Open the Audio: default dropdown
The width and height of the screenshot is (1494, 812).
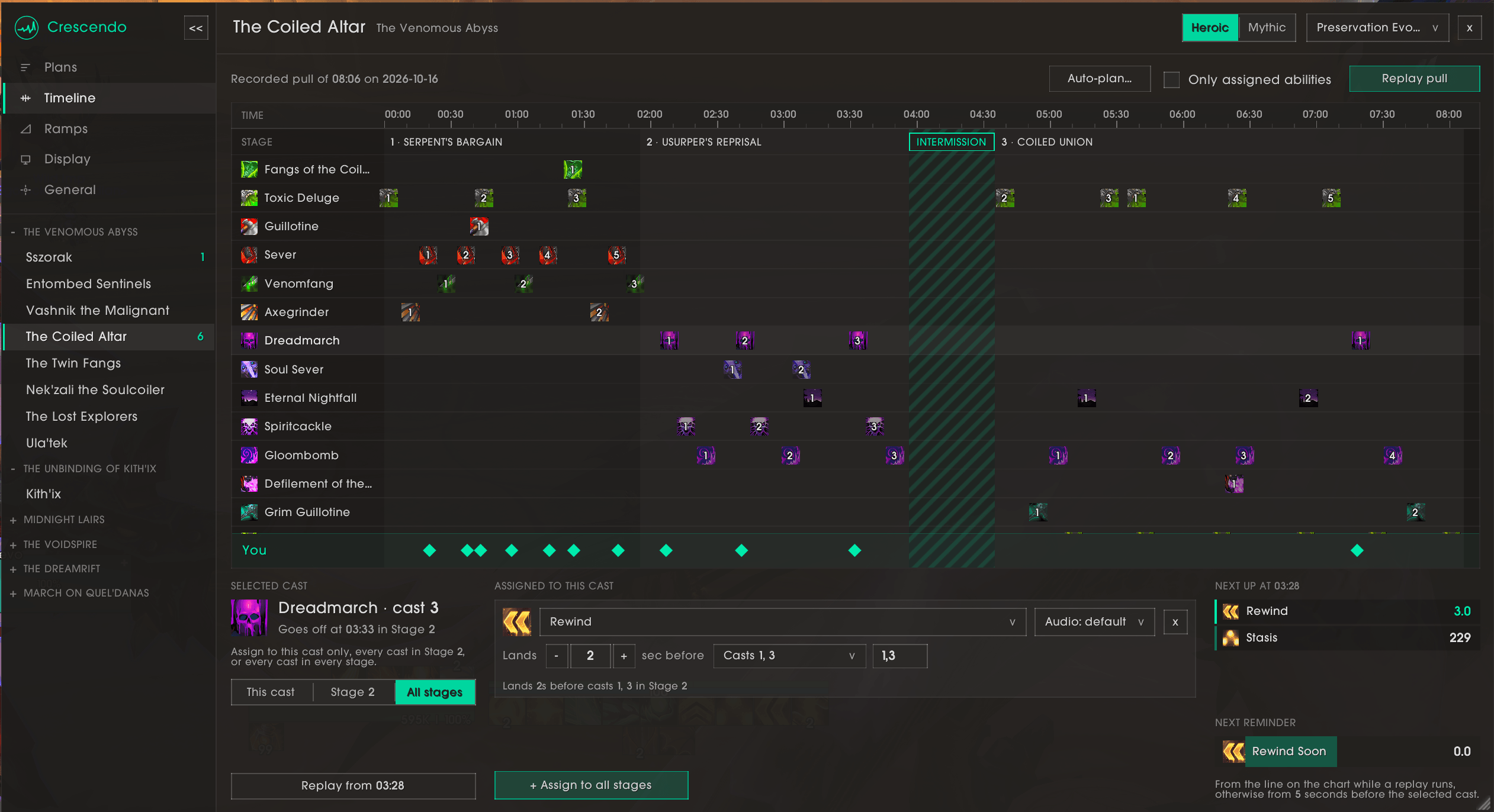[1094, 622]
